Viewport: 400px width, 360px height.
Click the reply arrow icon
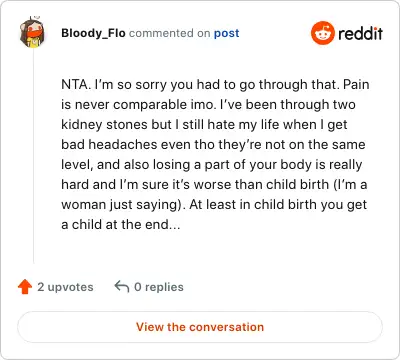pos(122,287)
